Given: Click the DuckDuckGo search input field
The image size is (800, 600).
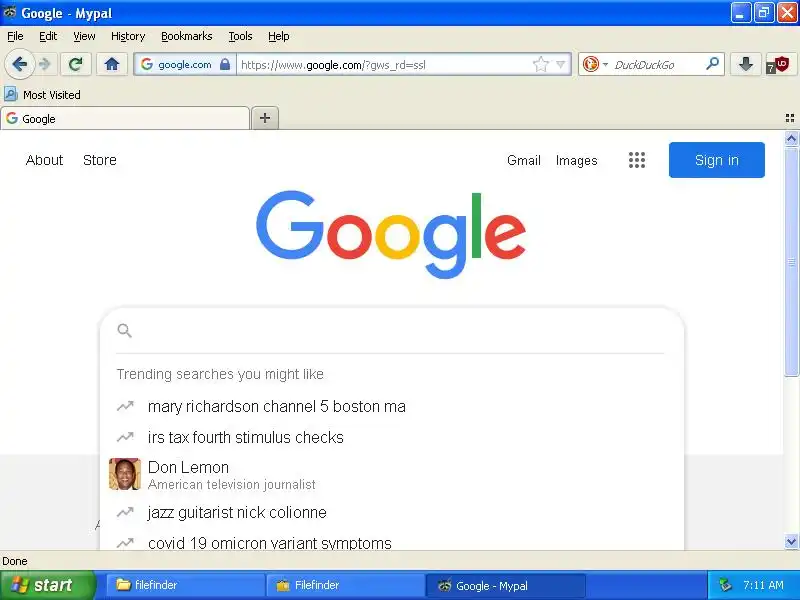Looking at the screenshot, I should pyautogui.click(x=657, y=65).
